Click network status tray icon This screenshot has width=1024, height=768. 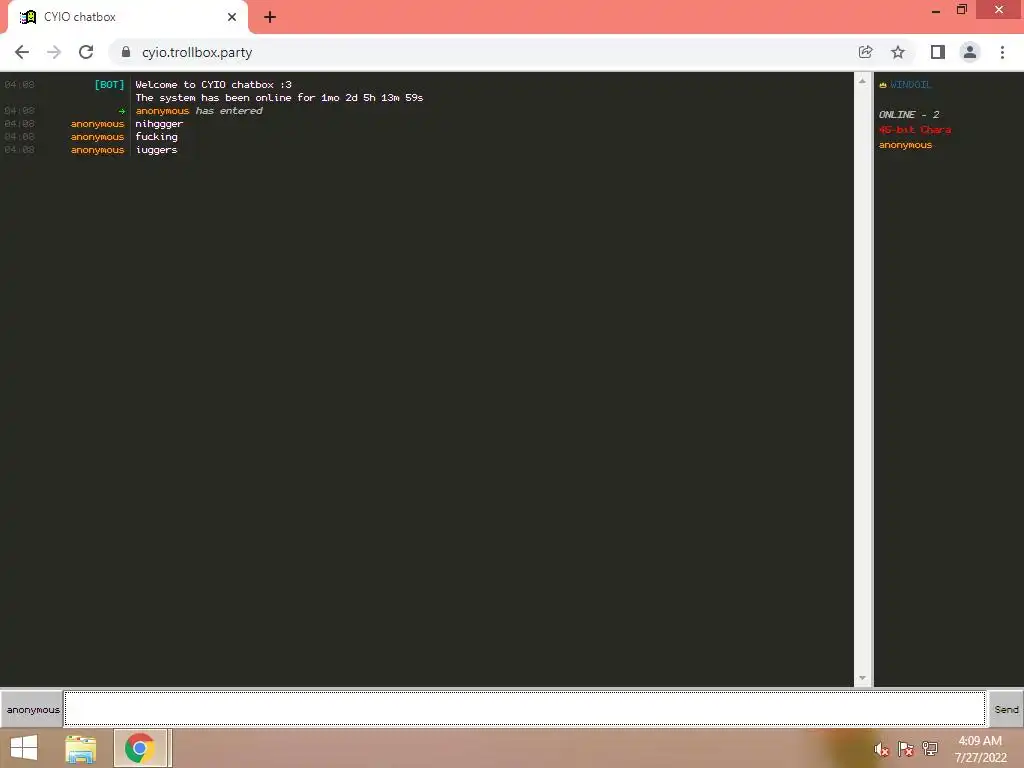[x=930, y=749]
